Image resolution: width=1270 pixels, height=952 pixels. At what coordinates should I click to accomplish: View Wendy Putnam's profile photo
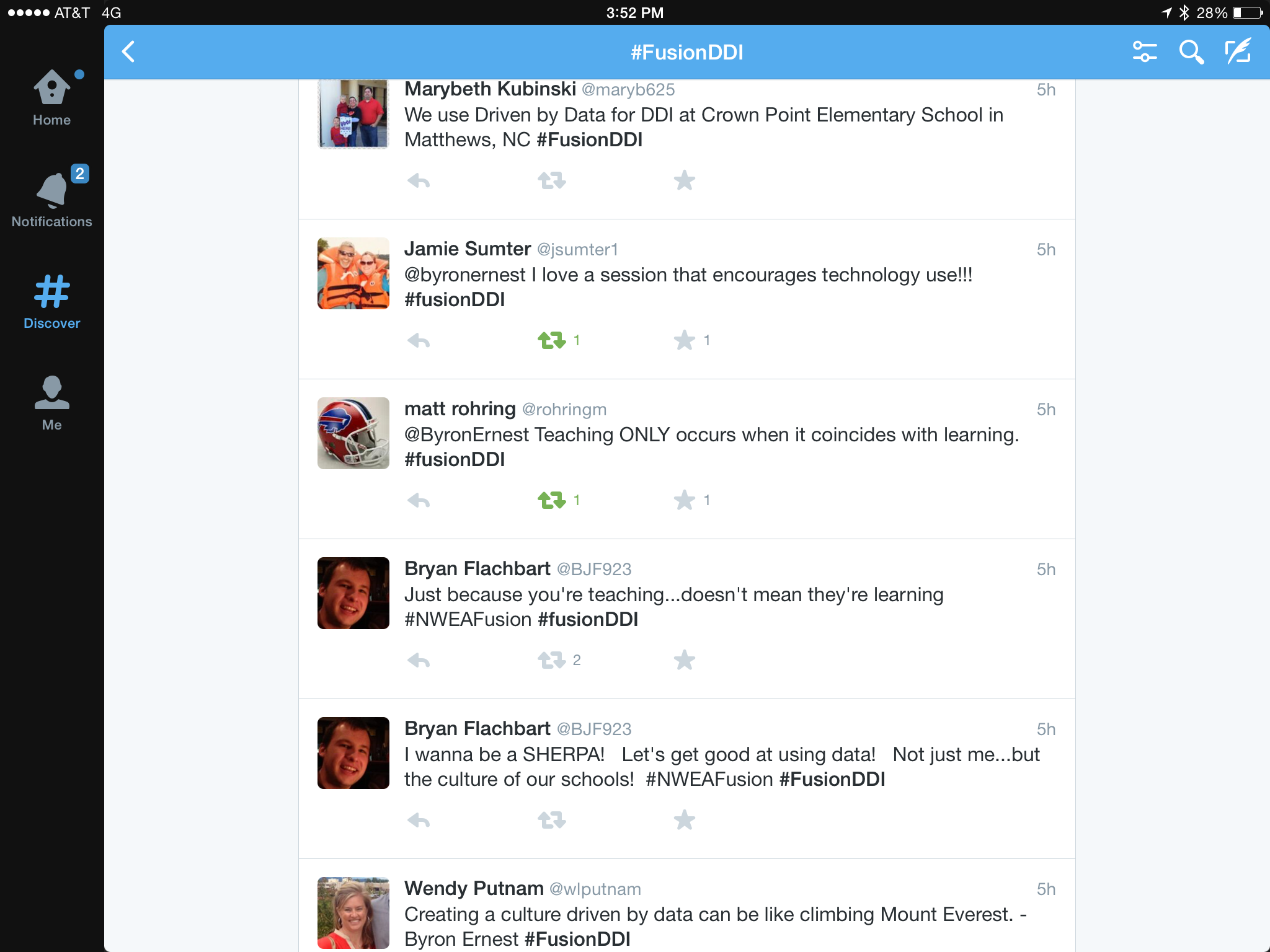[x=353, y=913]
